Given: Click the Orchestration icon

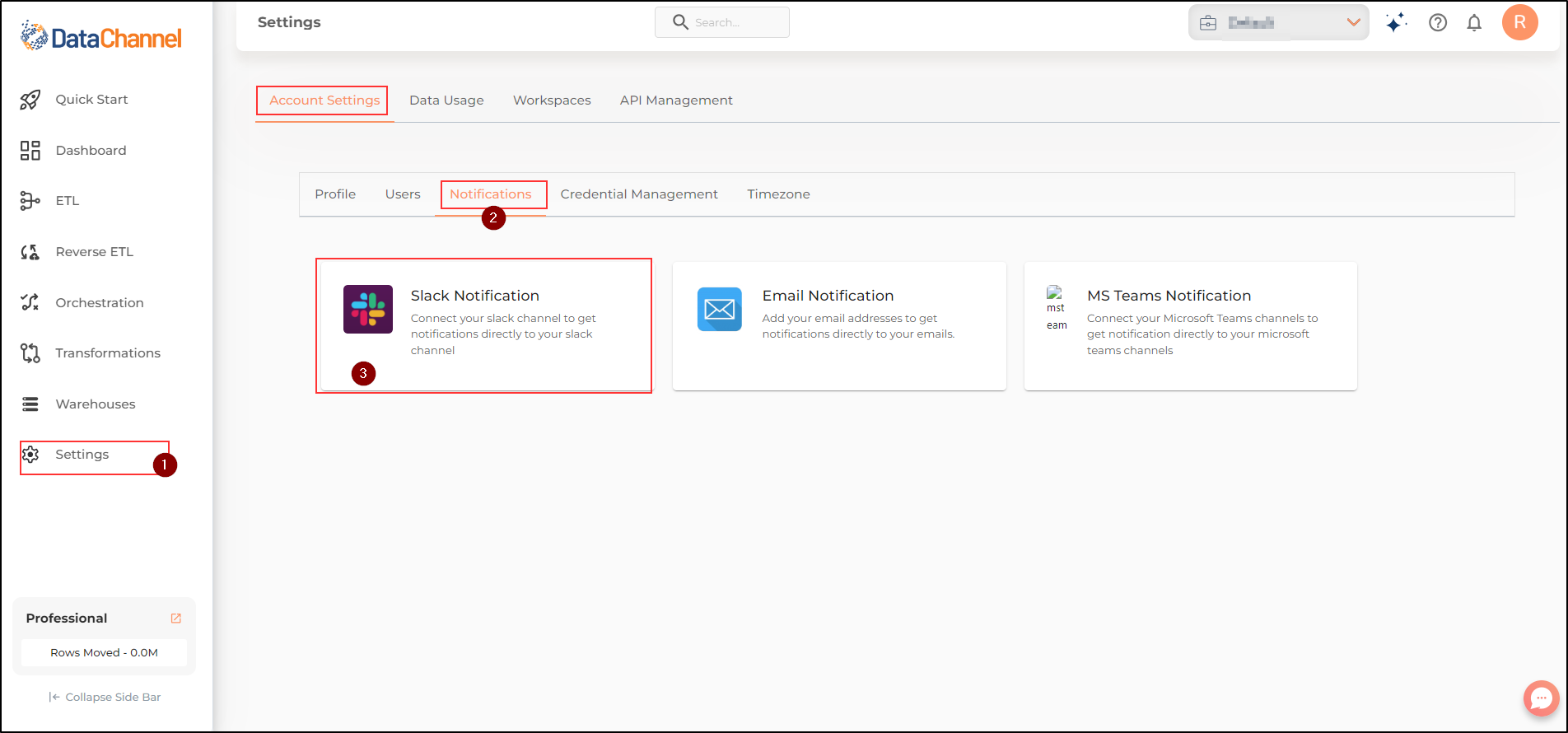Looking at the screenshot, I should [x=30, y=302].
